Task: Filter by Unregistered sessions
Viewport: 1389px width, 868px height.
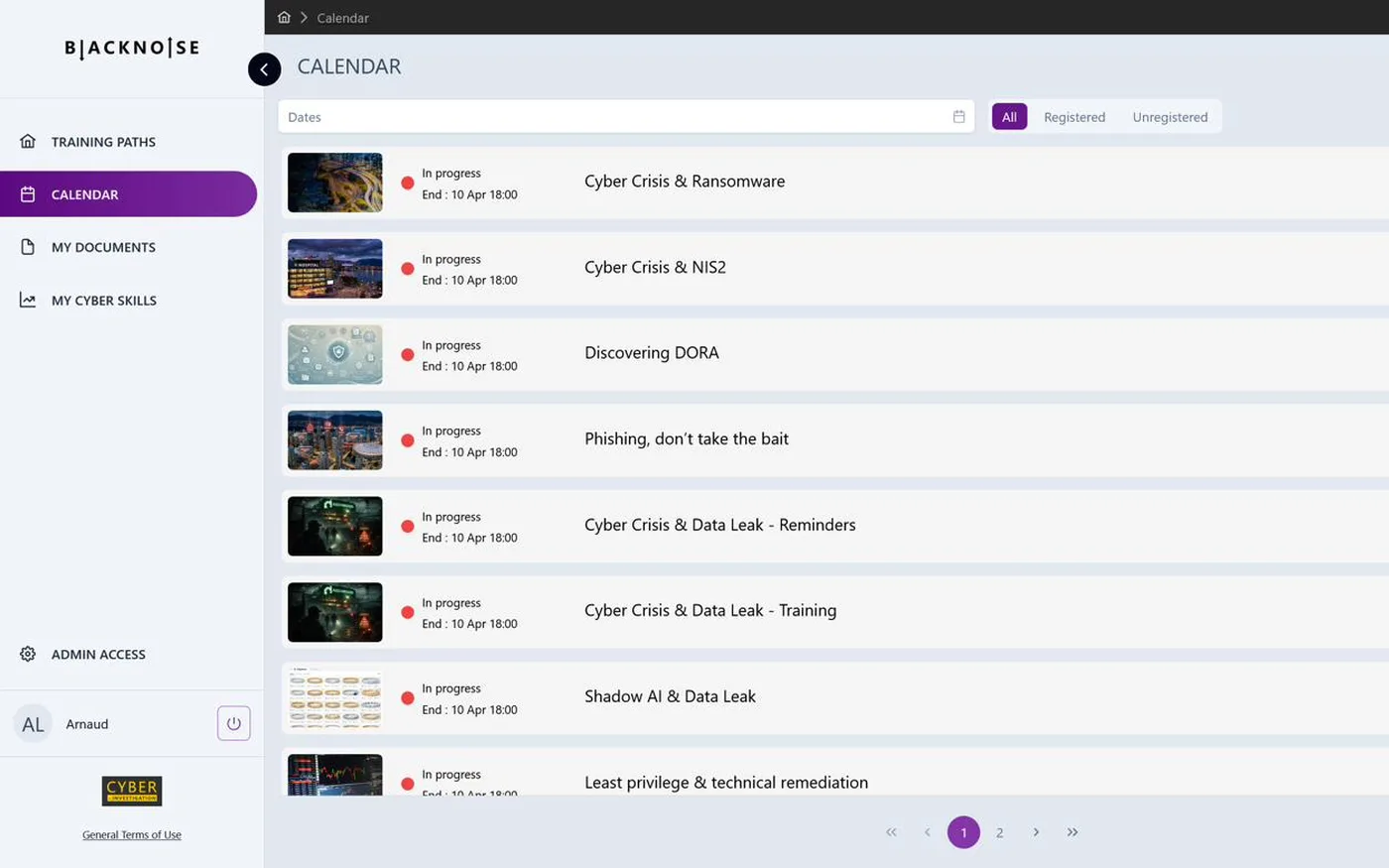Action: point(1170,117)
